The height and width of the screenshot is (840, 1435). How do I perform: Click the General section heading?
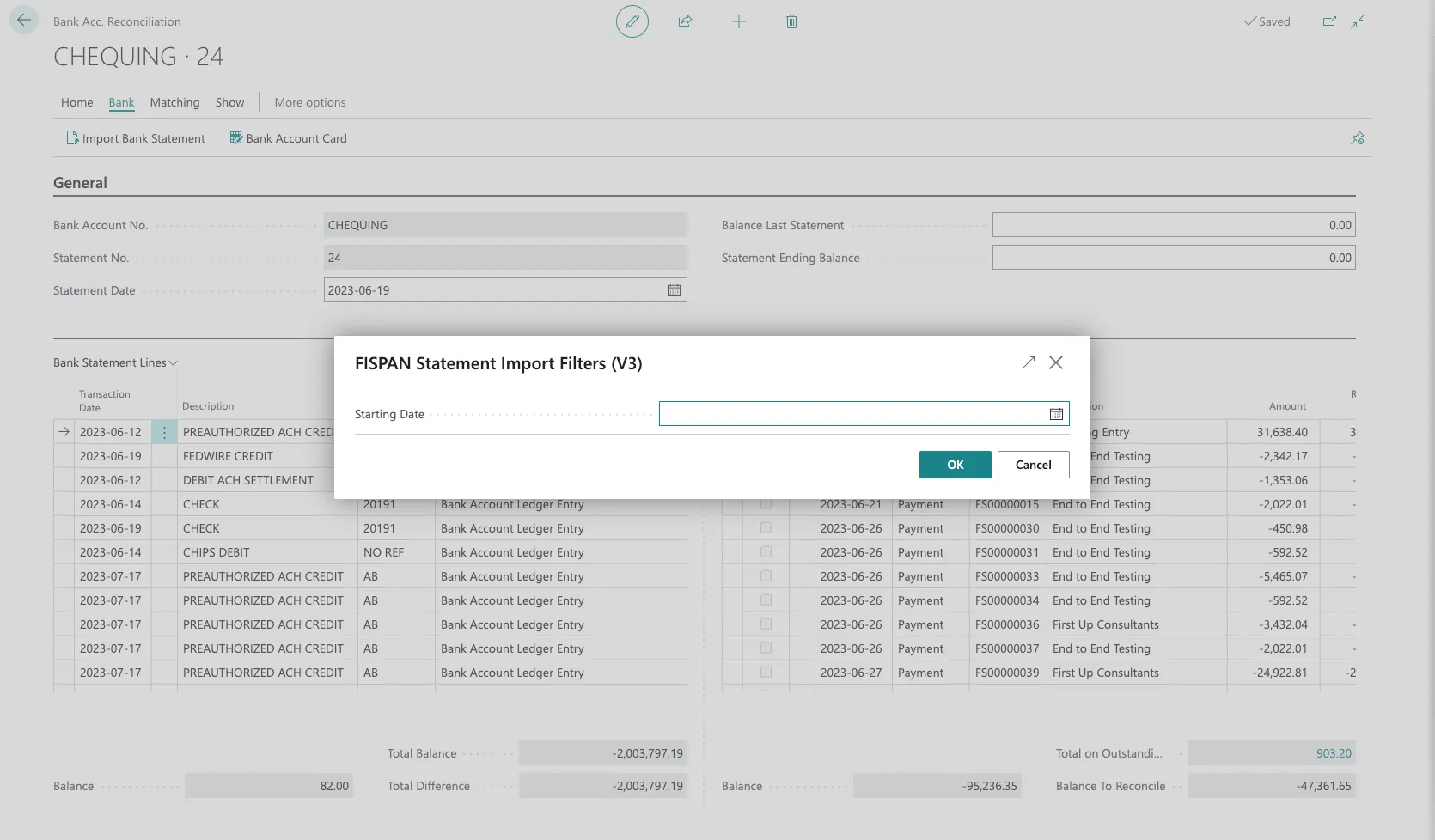tap(80, 183)
